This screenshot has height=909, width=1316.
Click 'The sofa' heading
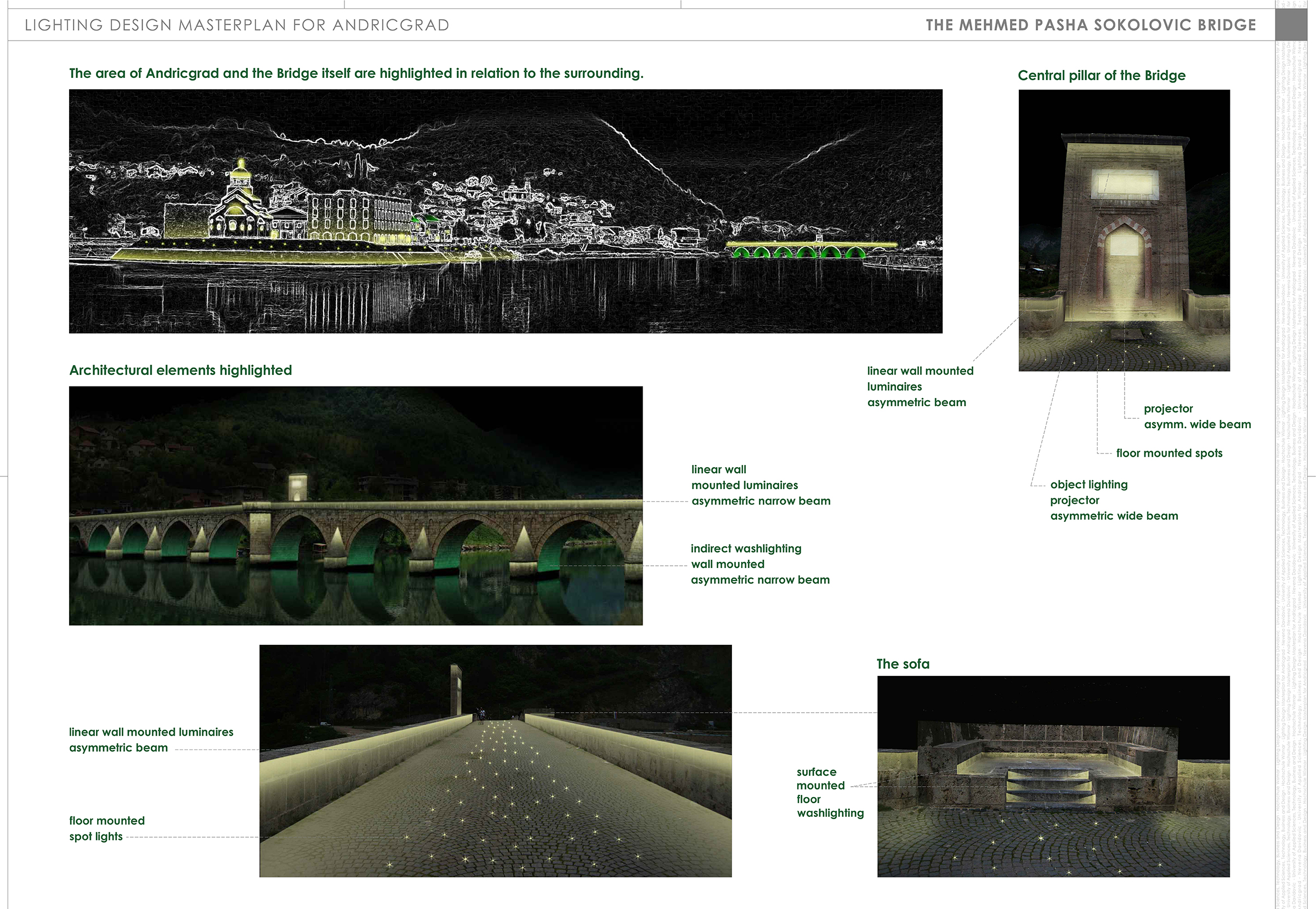pos(903,663)
